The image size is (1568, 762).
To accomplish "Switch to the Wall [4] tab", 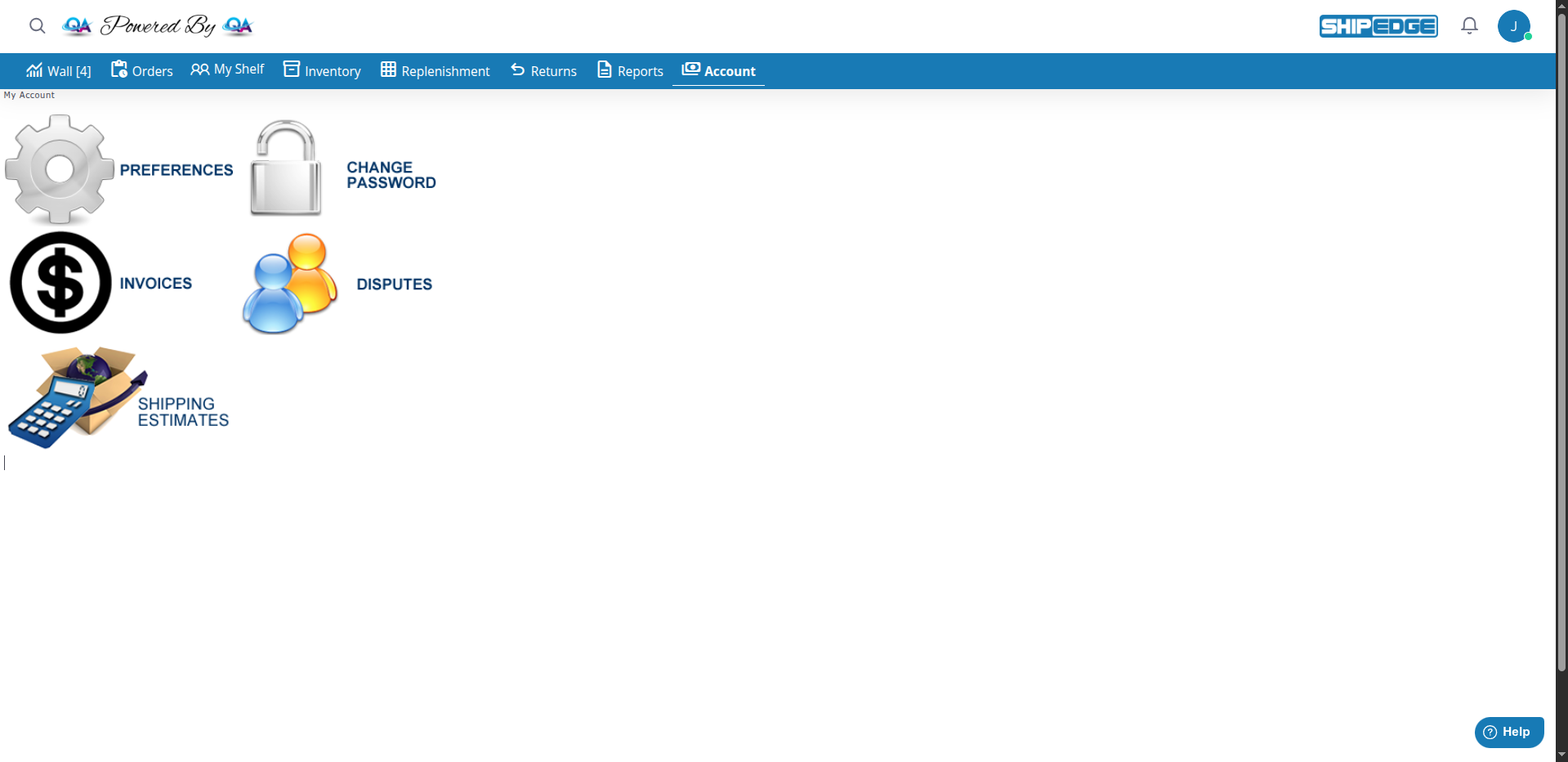I will [58, 70].
